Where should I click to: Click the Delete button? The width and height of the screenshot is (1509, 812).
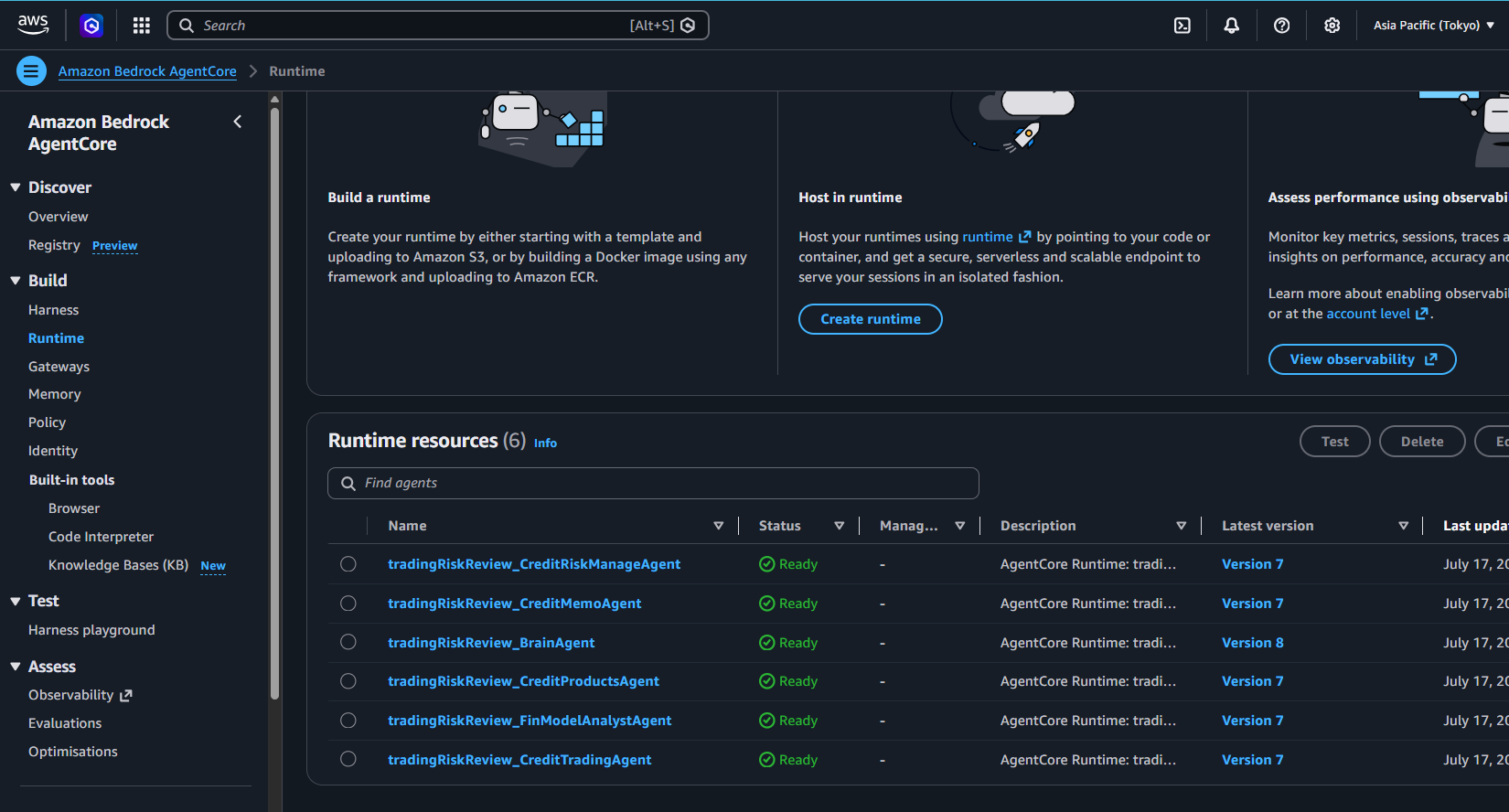pyautogui.click(x=1422, y=442)
